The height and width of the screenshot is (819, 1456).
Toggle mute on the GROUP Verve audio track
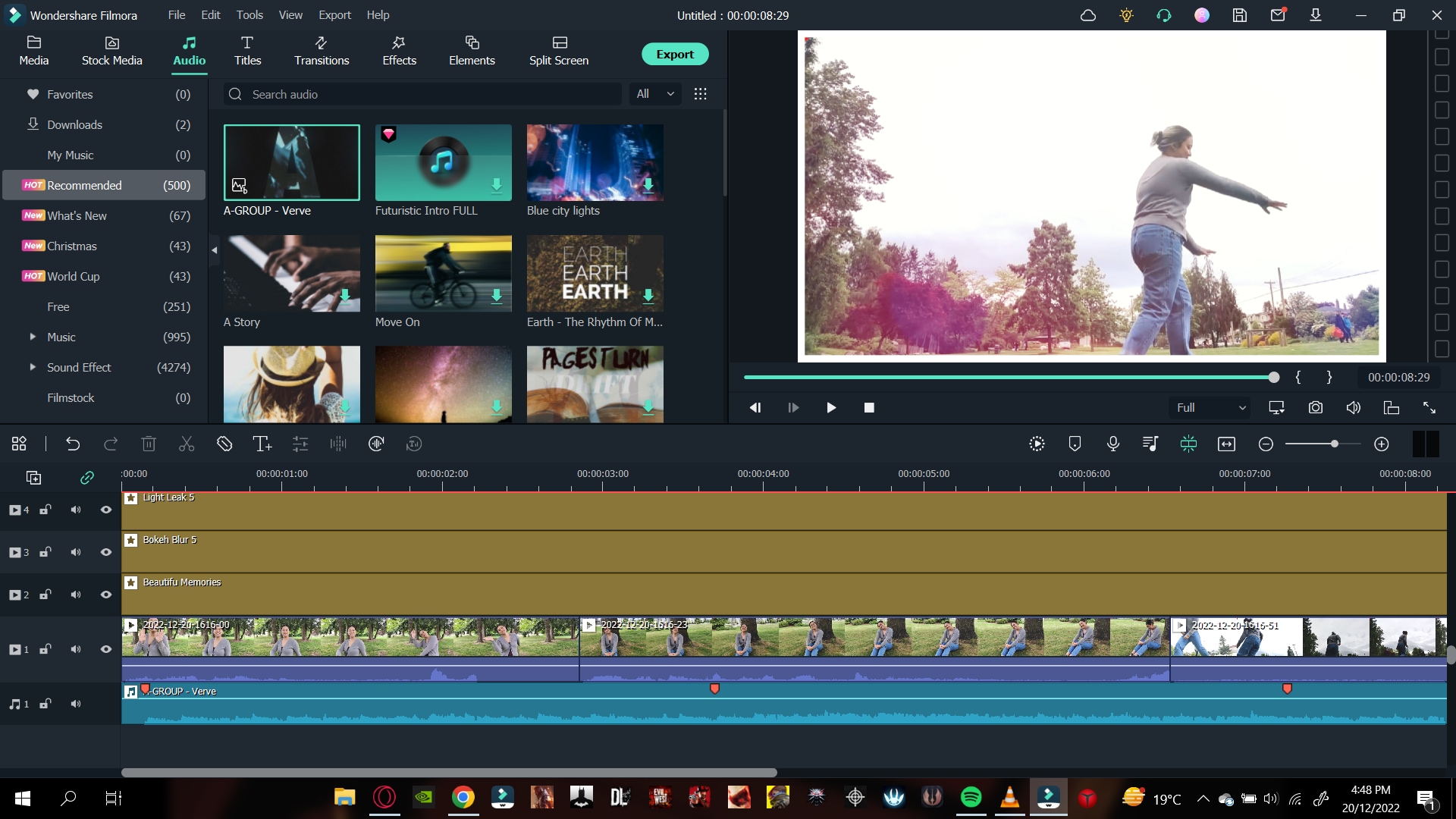(x=75, y=704)
